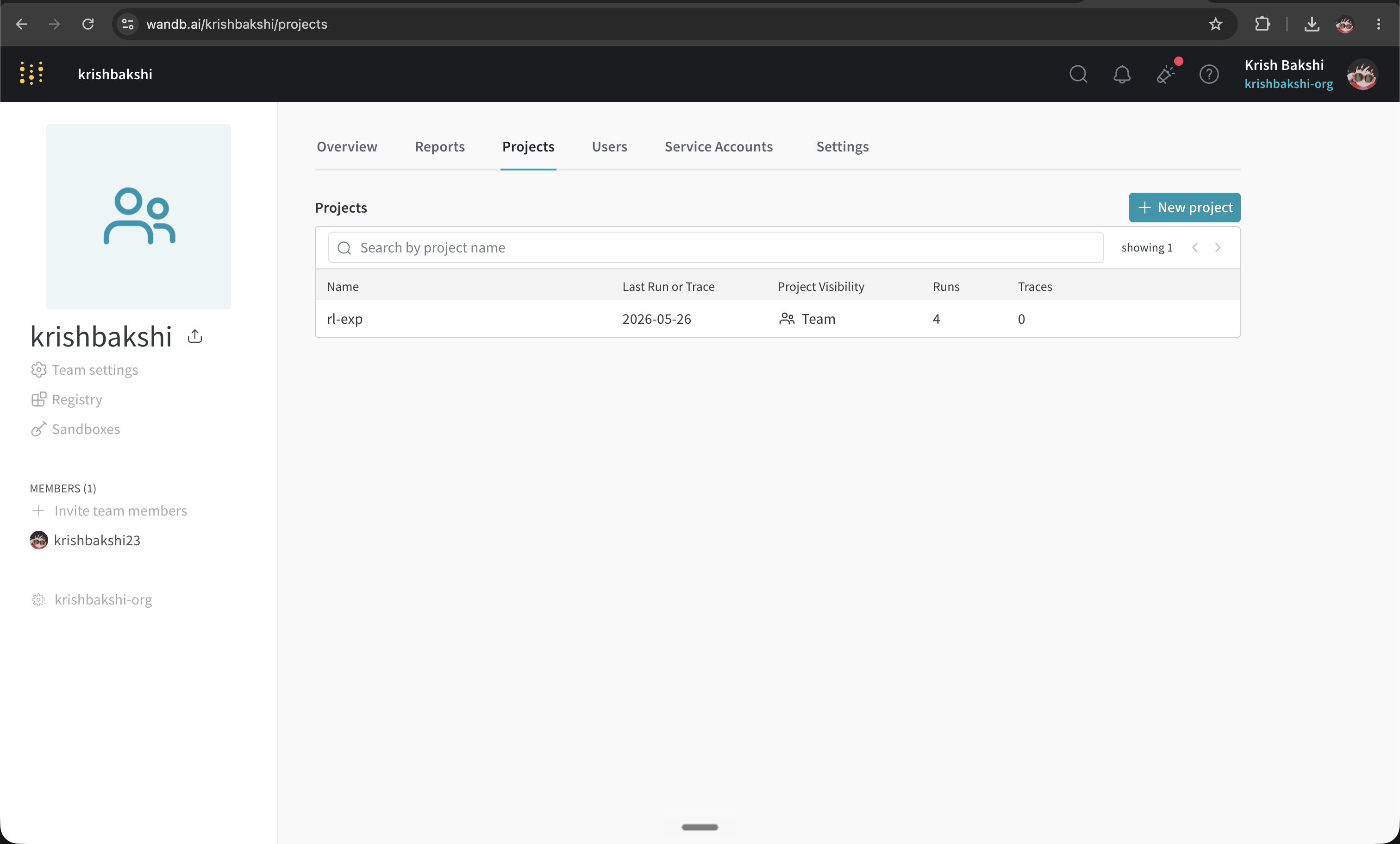Open krishbakshi-org settings link in sidebar
1400x844 pixels.
(x=92, y=599)
